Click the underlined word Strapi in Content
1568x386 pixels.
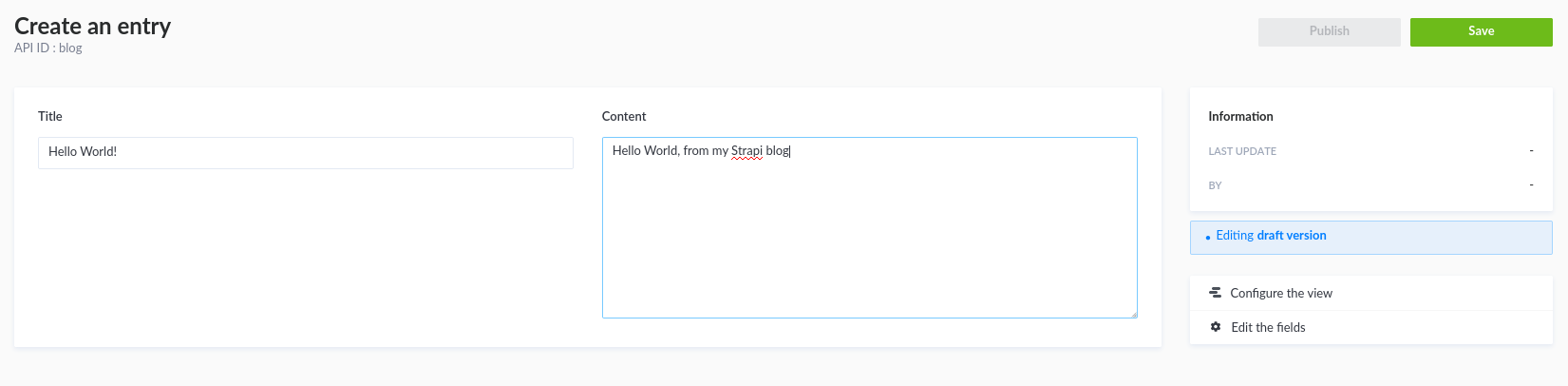click(746, 150)
